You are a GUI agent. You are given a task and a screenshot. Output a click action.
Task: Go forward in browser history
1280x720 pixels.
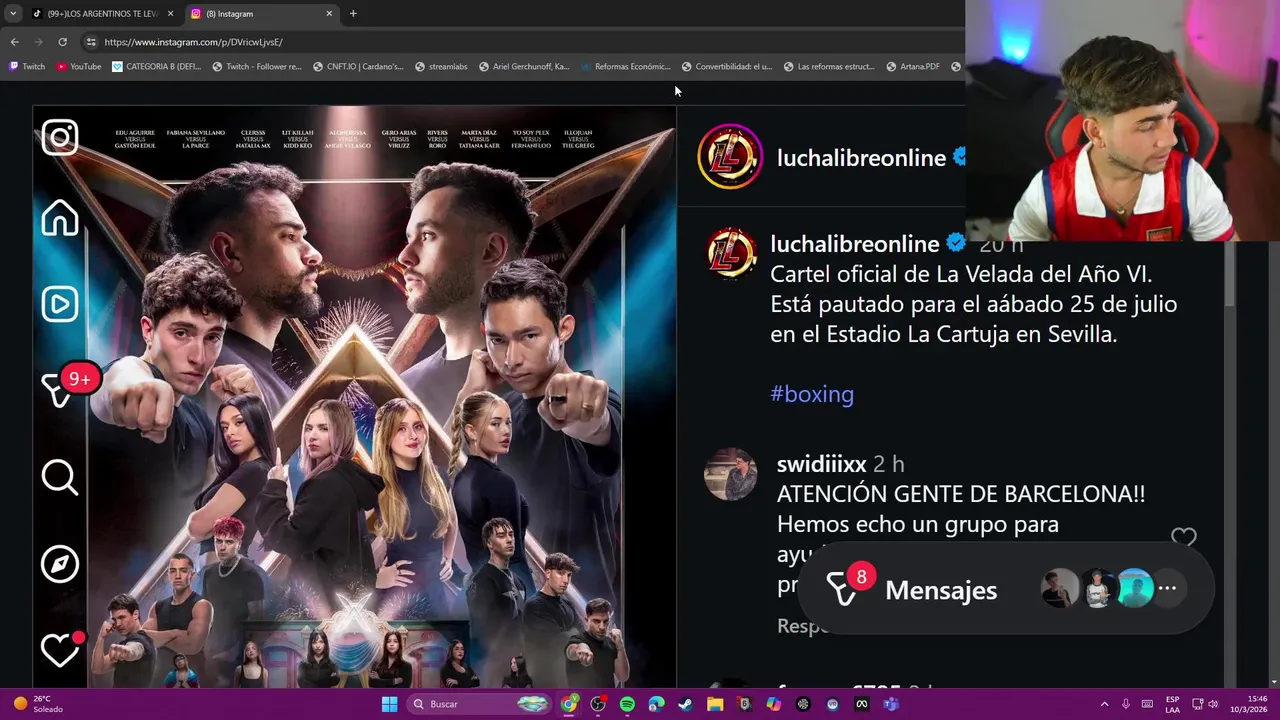pyautogui.click(x=38, y=42)
